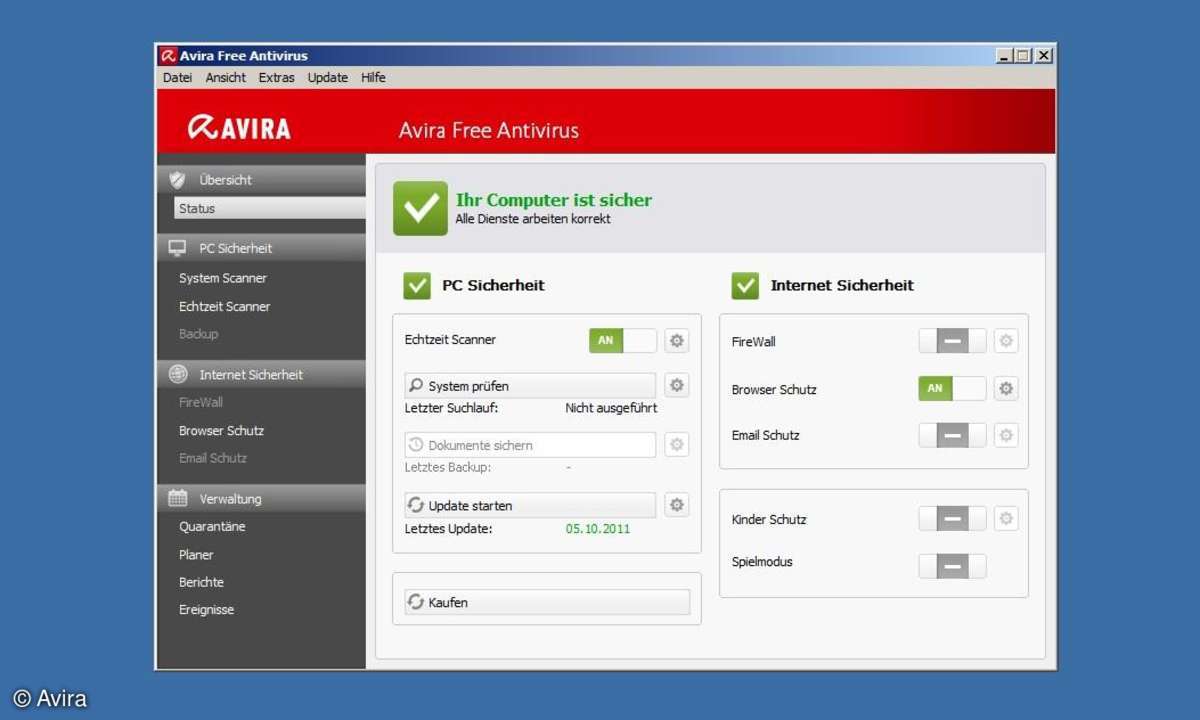The image size is (1200, 720).
Task: Select FireWall in the sidebar
Action: click(201, 402)
